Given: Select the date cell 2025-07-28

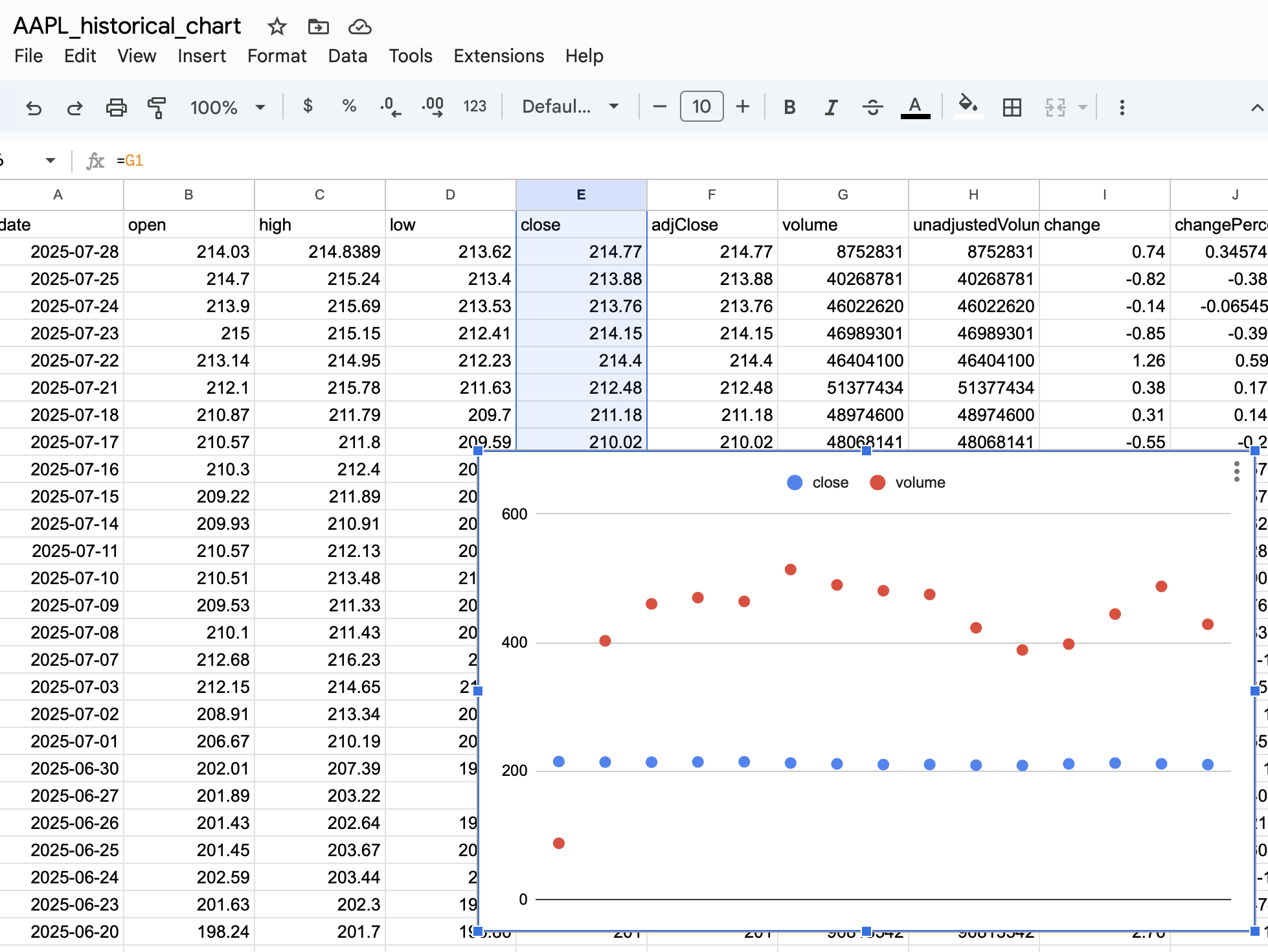Looking at the screenshot, I should click(x=62, y=252).
